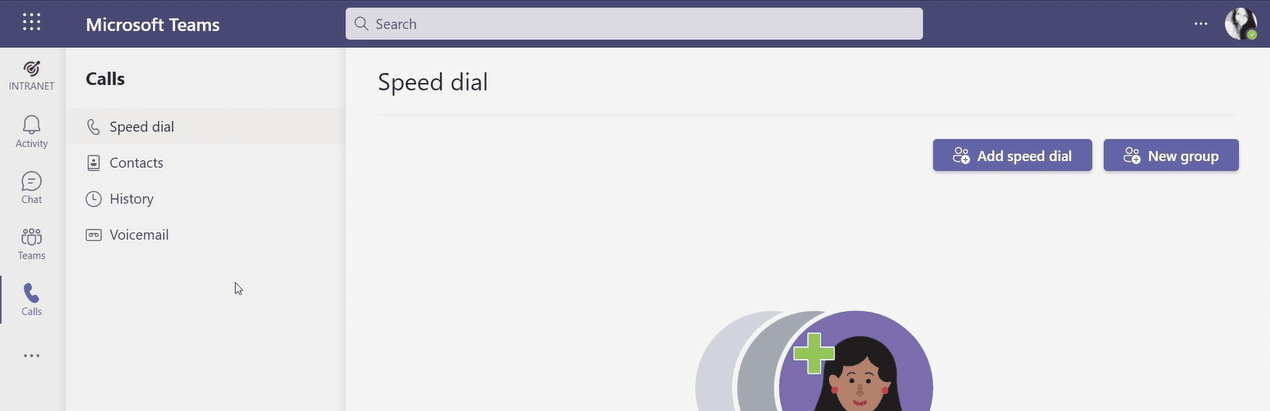Show more apps ellipsis in sidebar

click(32, 356)
